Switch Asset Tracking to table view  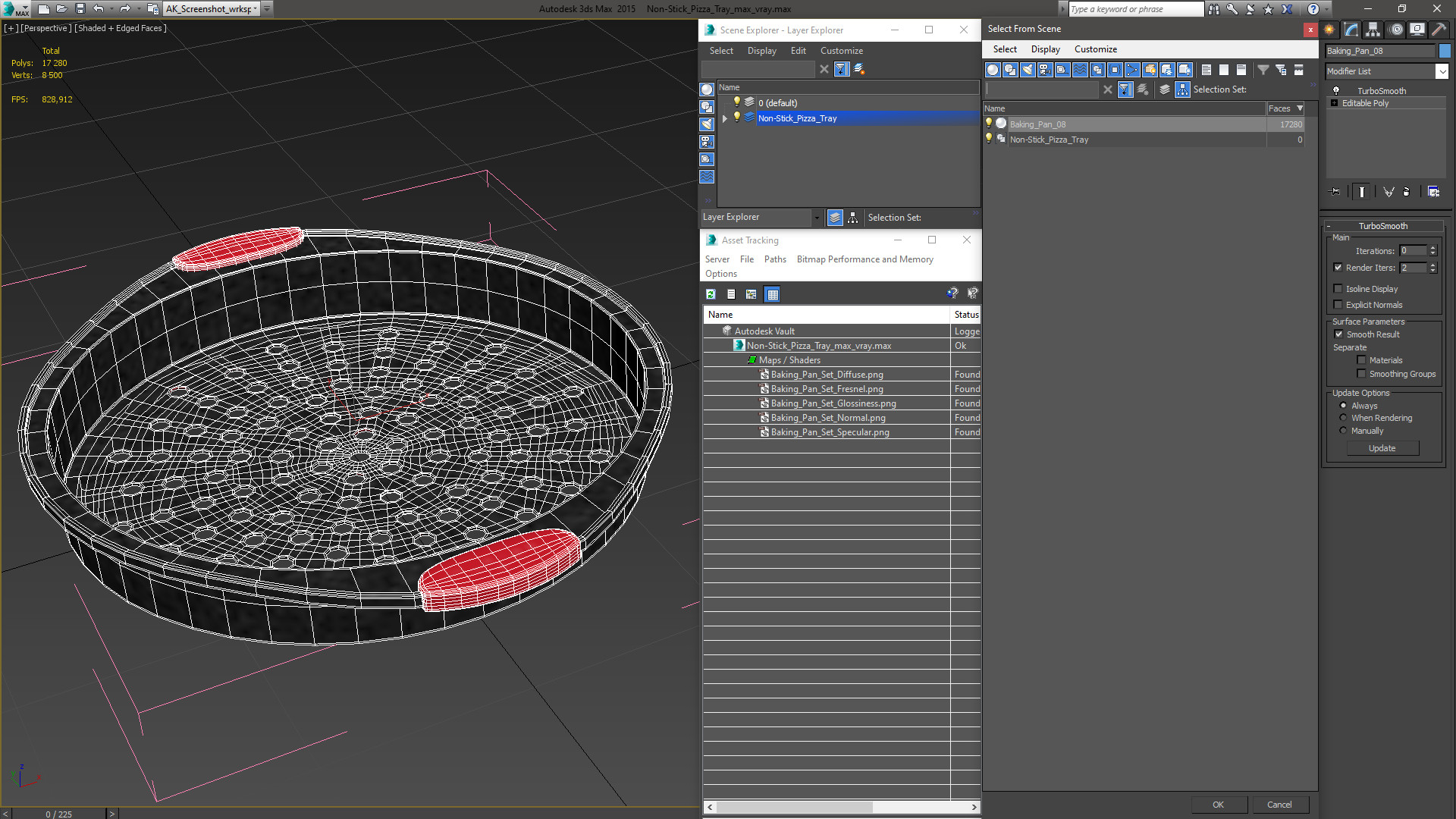(772, 294)
